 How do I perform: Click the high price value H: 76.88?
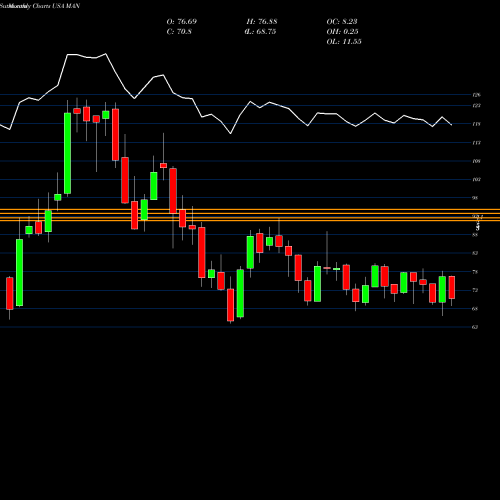(262, 22)
